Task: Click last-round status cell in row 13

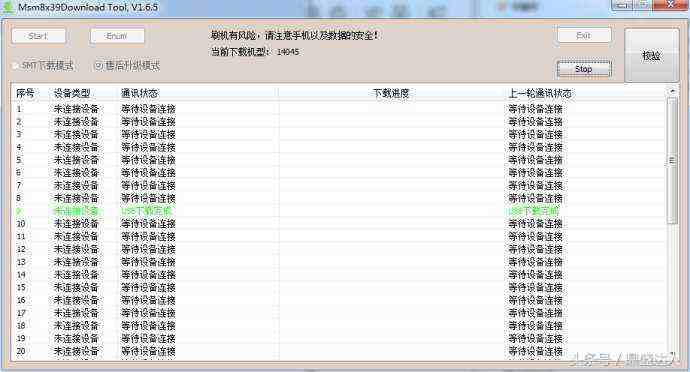Action: pyautogui.click(x=536, y=262)
